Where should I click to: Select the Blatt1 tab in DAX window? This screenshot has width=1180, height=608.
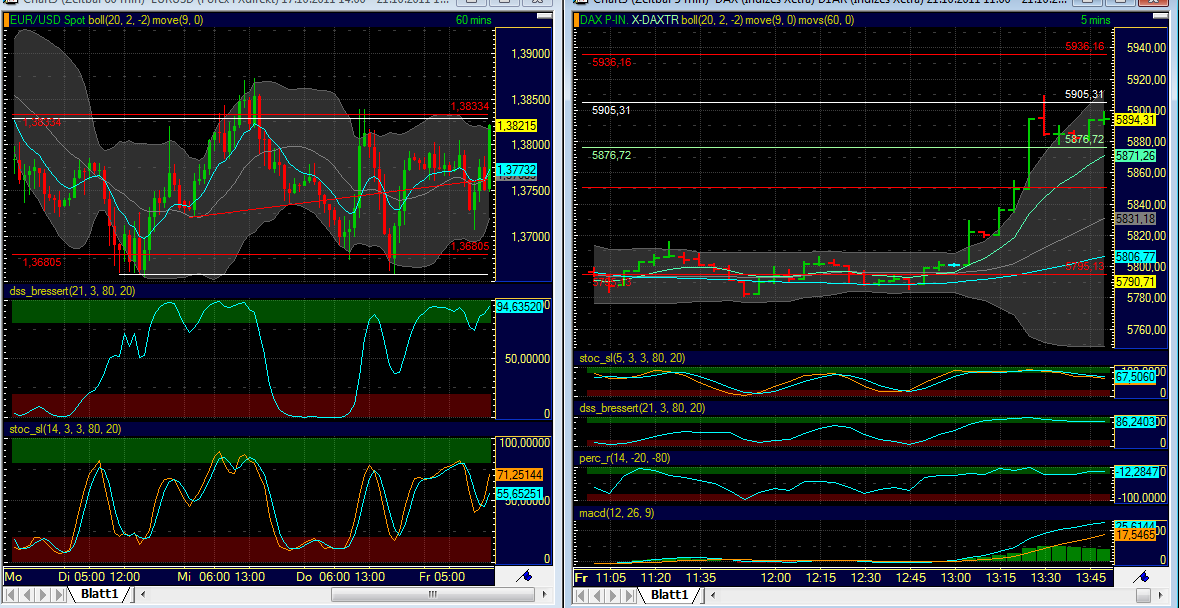pos(669,595)
